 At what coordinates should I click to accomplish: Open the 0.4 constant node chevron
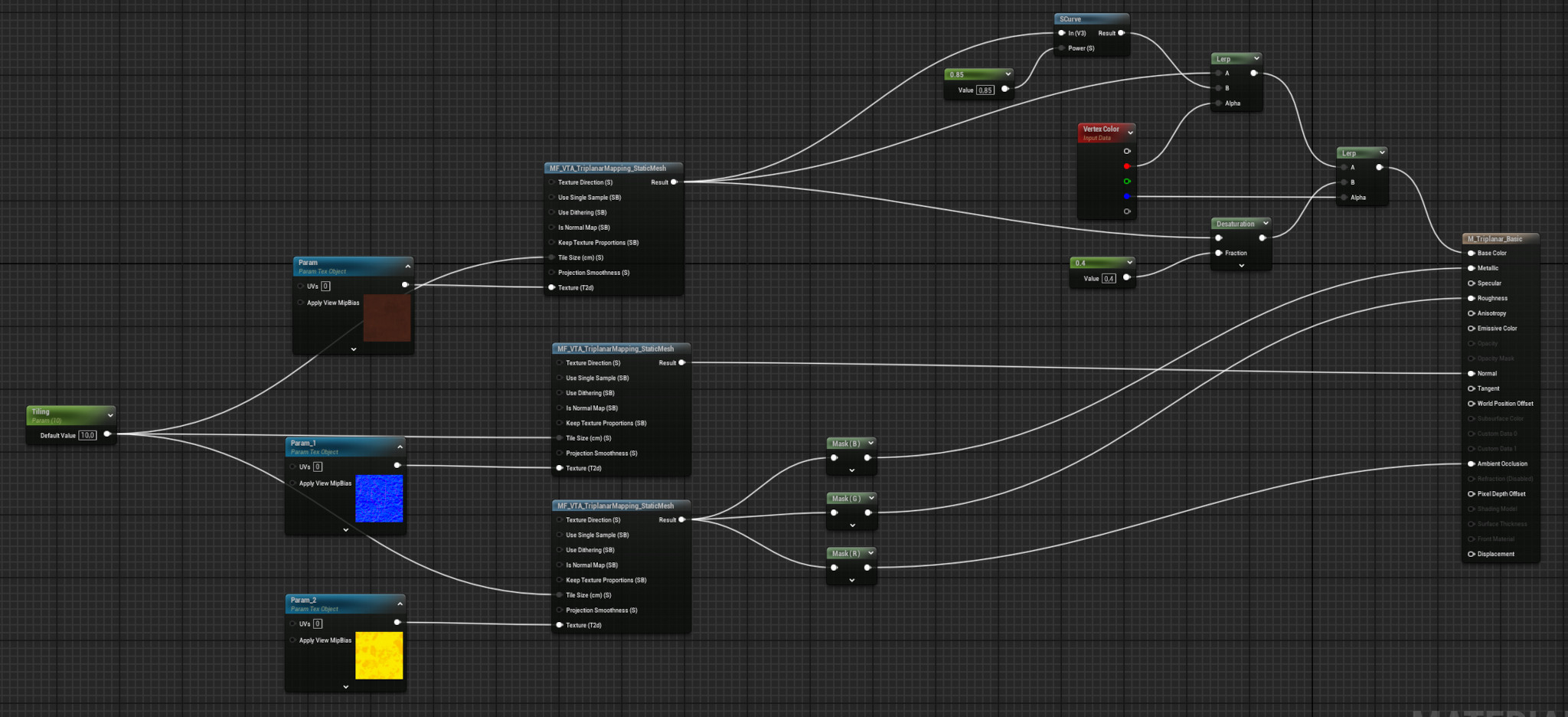pos(1129,262)
